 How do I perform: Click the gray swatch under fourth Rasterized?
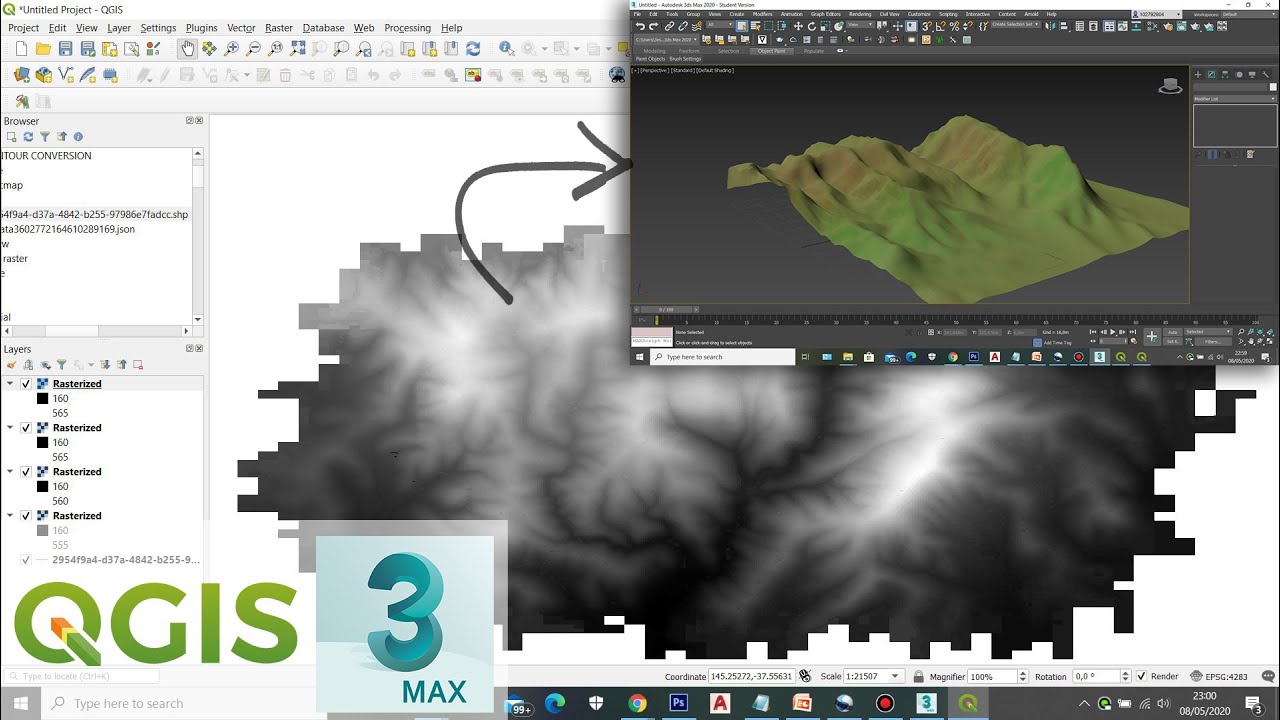(43, 531)
